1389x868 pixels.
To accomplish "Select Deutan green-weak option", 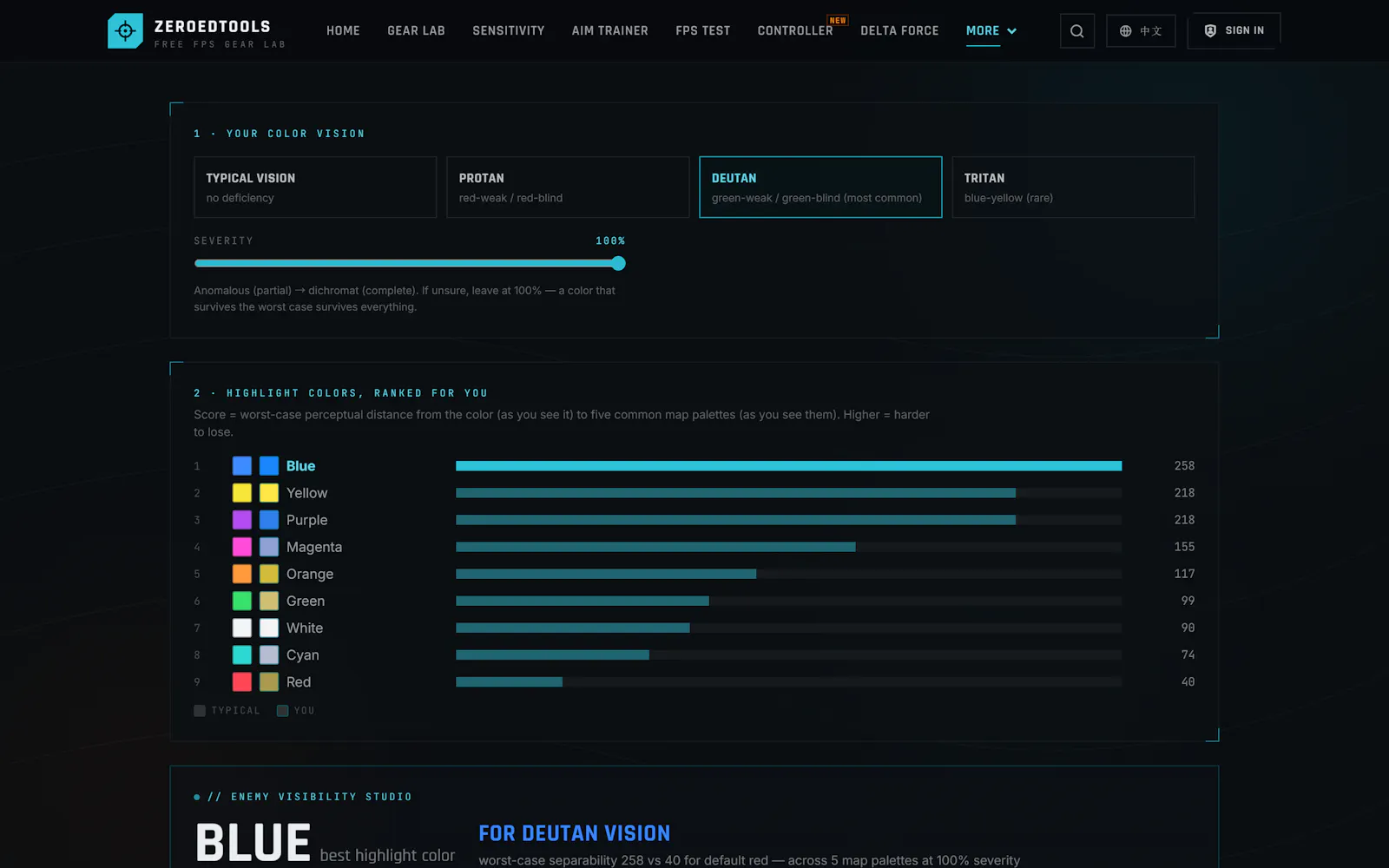I will click(820, 187).
